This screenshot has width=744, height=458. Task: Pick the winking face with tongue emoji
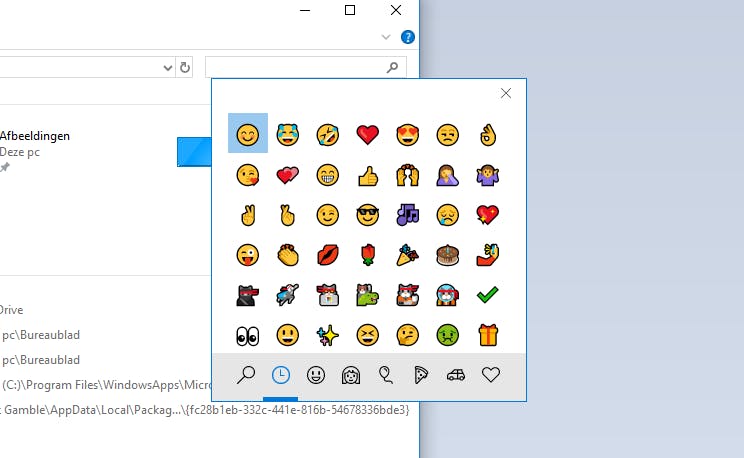click(x=248, y=255)
